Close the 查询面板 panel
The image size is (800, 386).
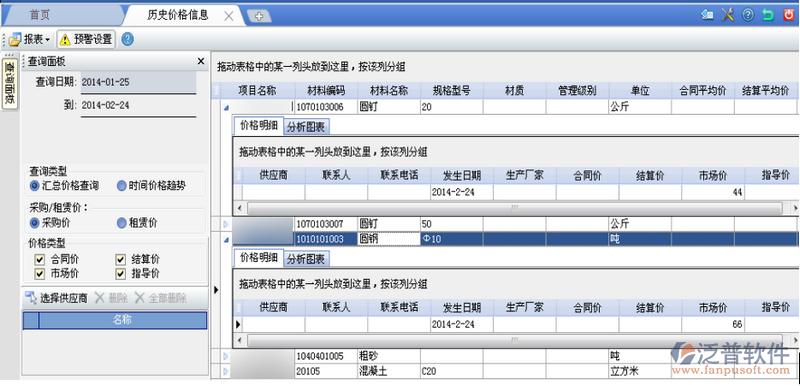[201, 61]
